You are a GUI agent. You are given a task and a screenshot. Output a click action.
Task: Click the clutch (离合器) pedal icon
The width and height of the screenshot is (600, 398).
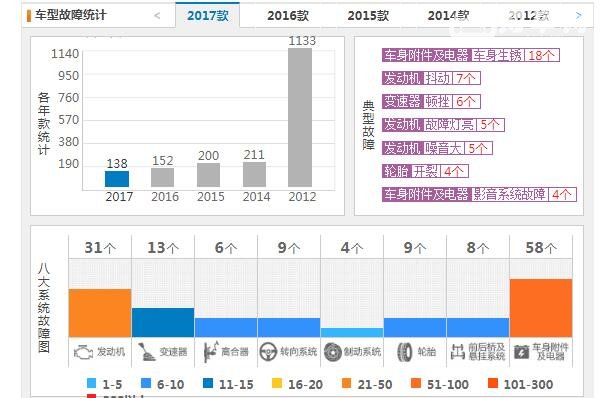click(x=211, y=352)
